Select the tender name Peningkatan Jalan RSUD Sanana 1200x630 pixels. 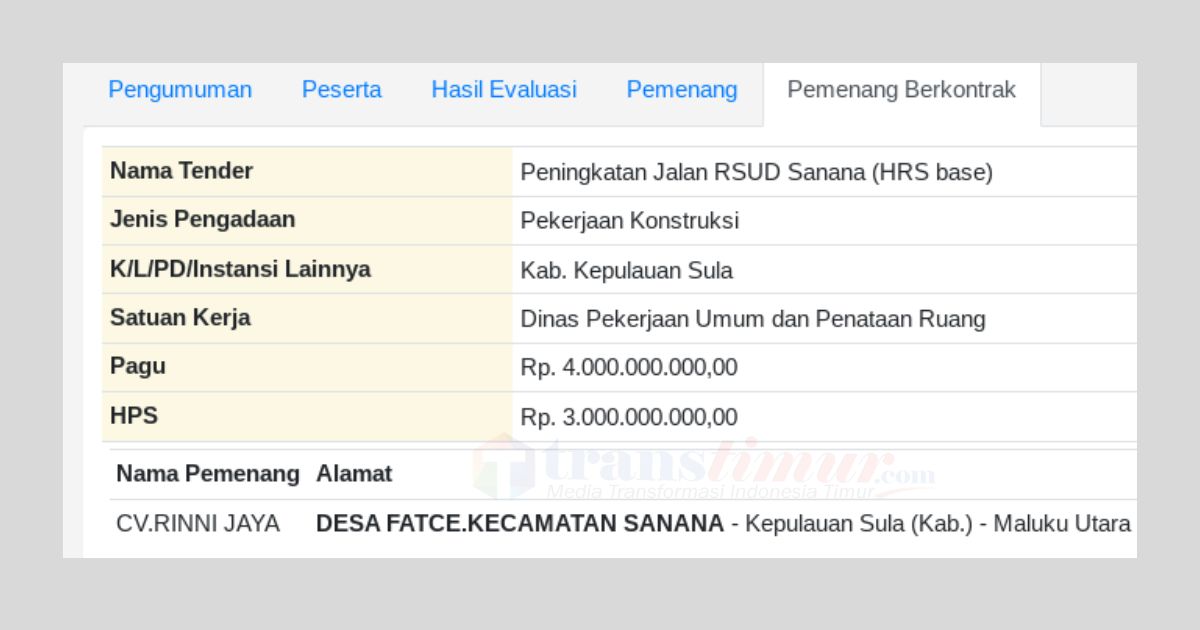pyautogui.click(x=756, y=172)
